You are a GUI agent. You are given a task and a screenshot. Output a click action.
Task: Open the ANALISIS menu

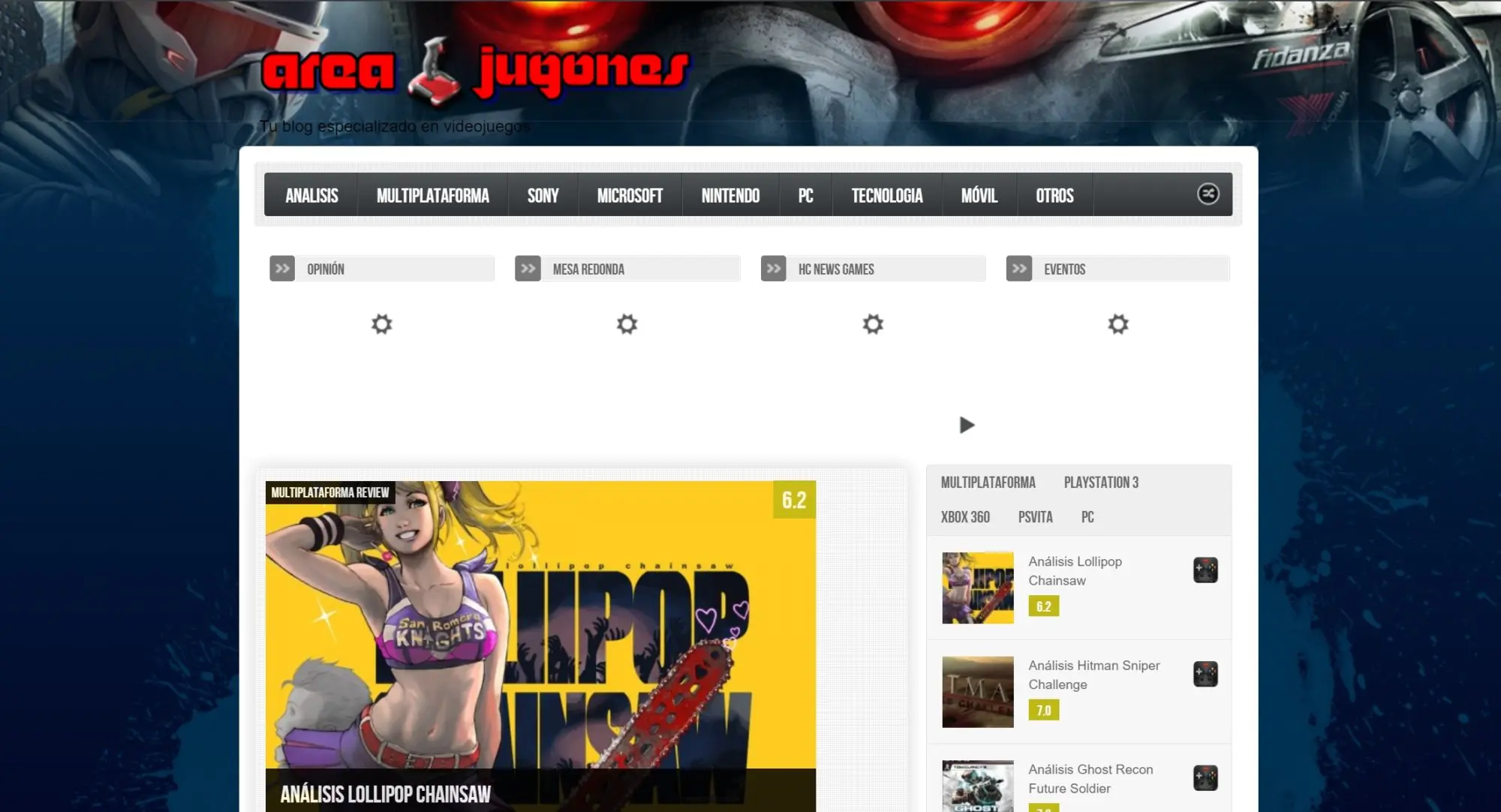click(x=311, y=195)
